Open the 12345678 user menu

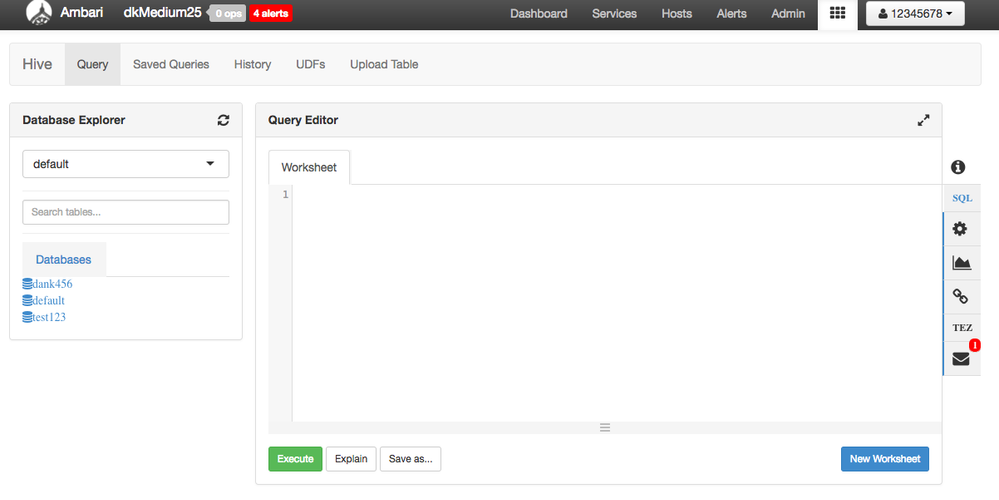click(x=915, y=13)
